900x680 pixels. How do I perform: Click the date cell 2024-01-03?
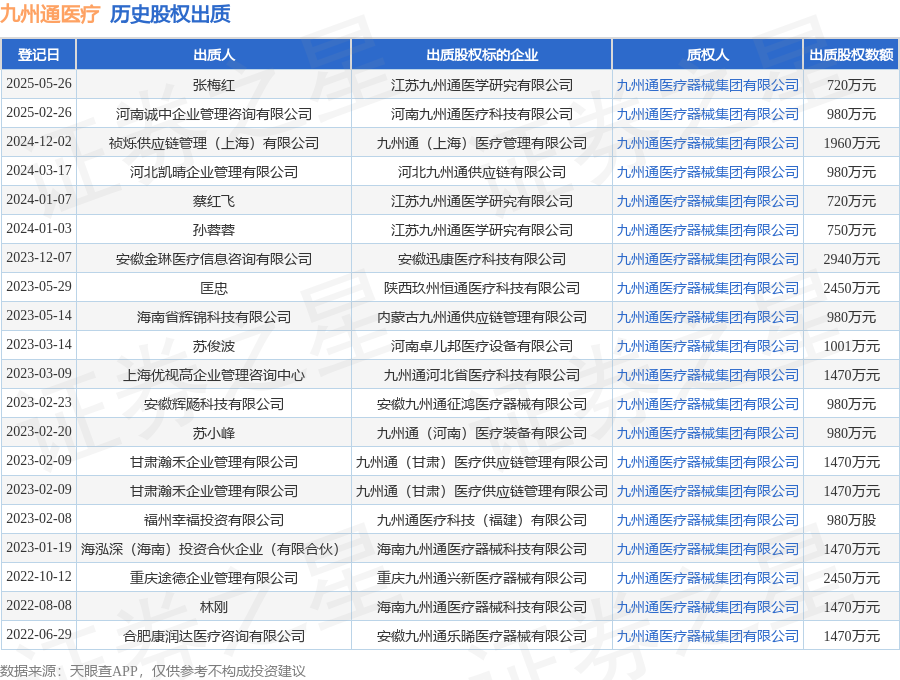coord(38,228)
